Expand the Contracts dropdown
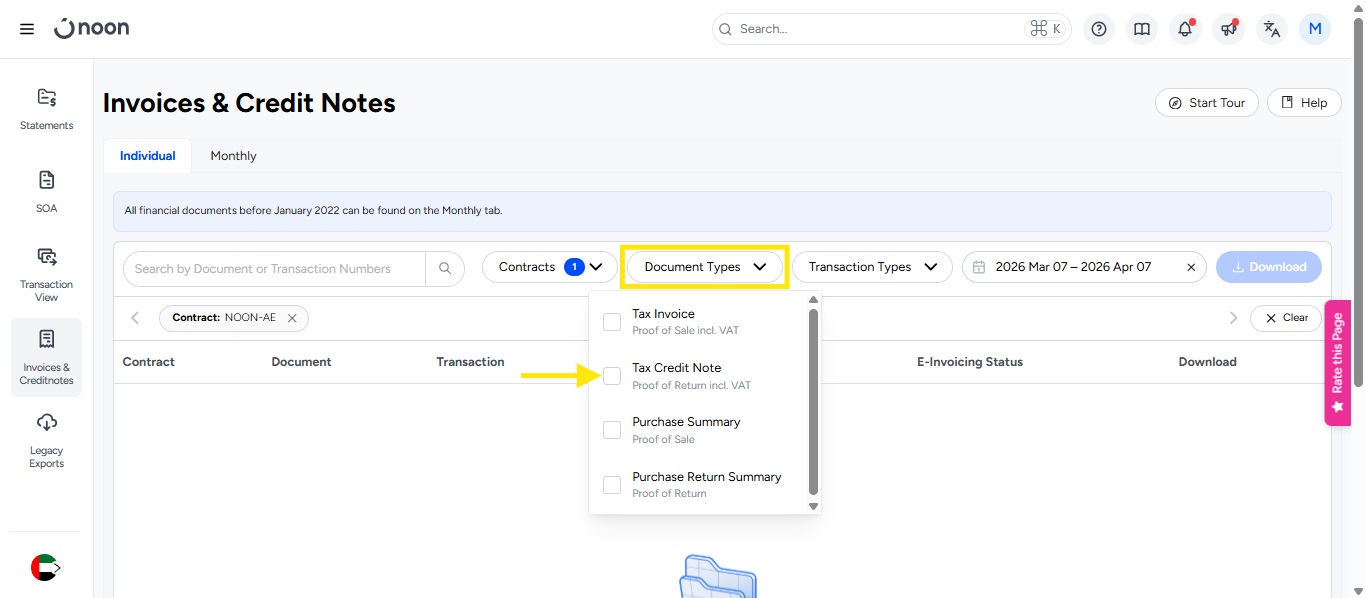 point(550,267)
